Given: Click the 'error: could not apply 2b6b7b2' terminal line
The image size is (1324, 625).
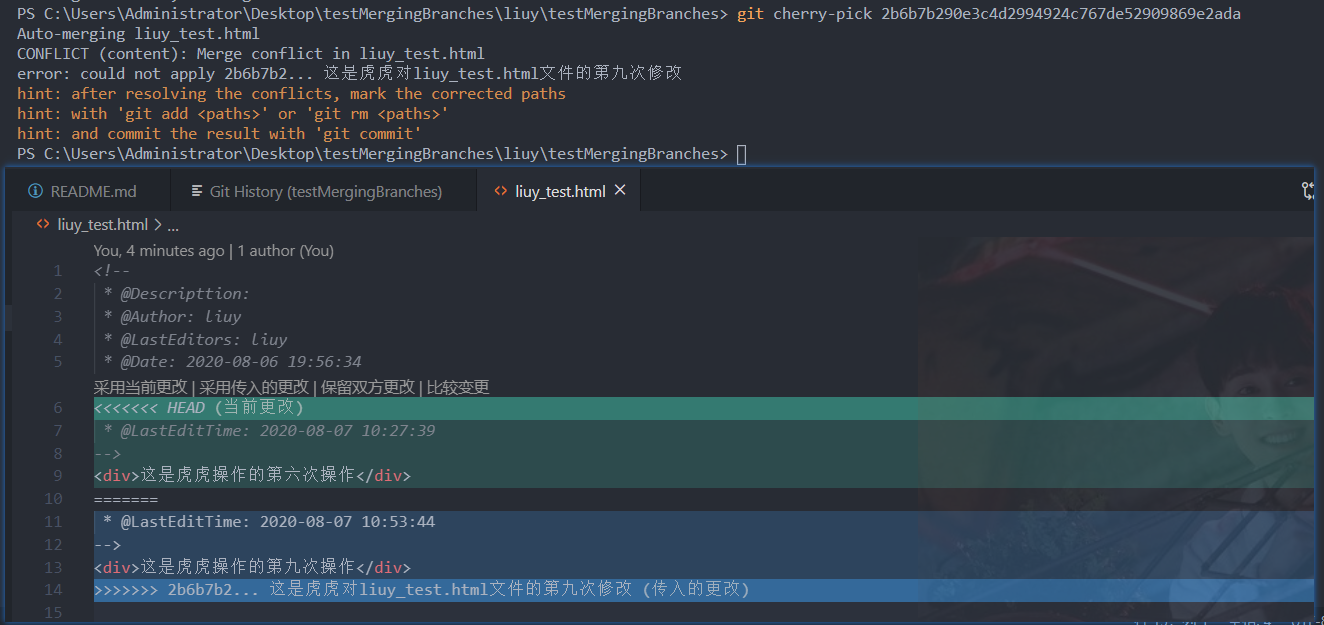Looking at the screenshot, I should pyautogui.click(x=350, y=74).
